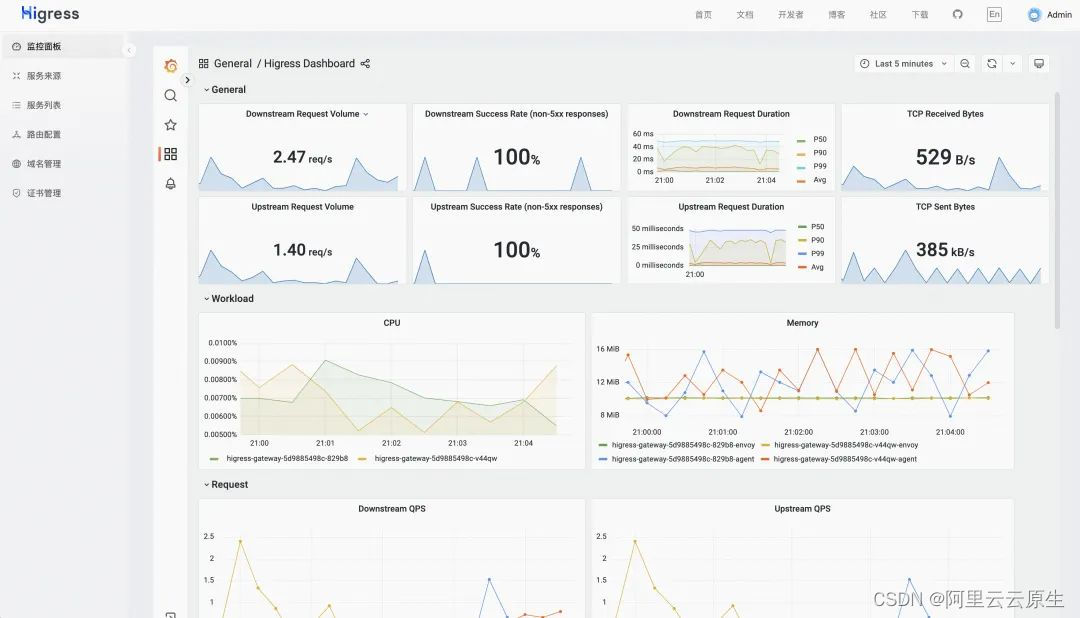
Task: Open 文档 in top navigation
Action: [x=745, y=14]
